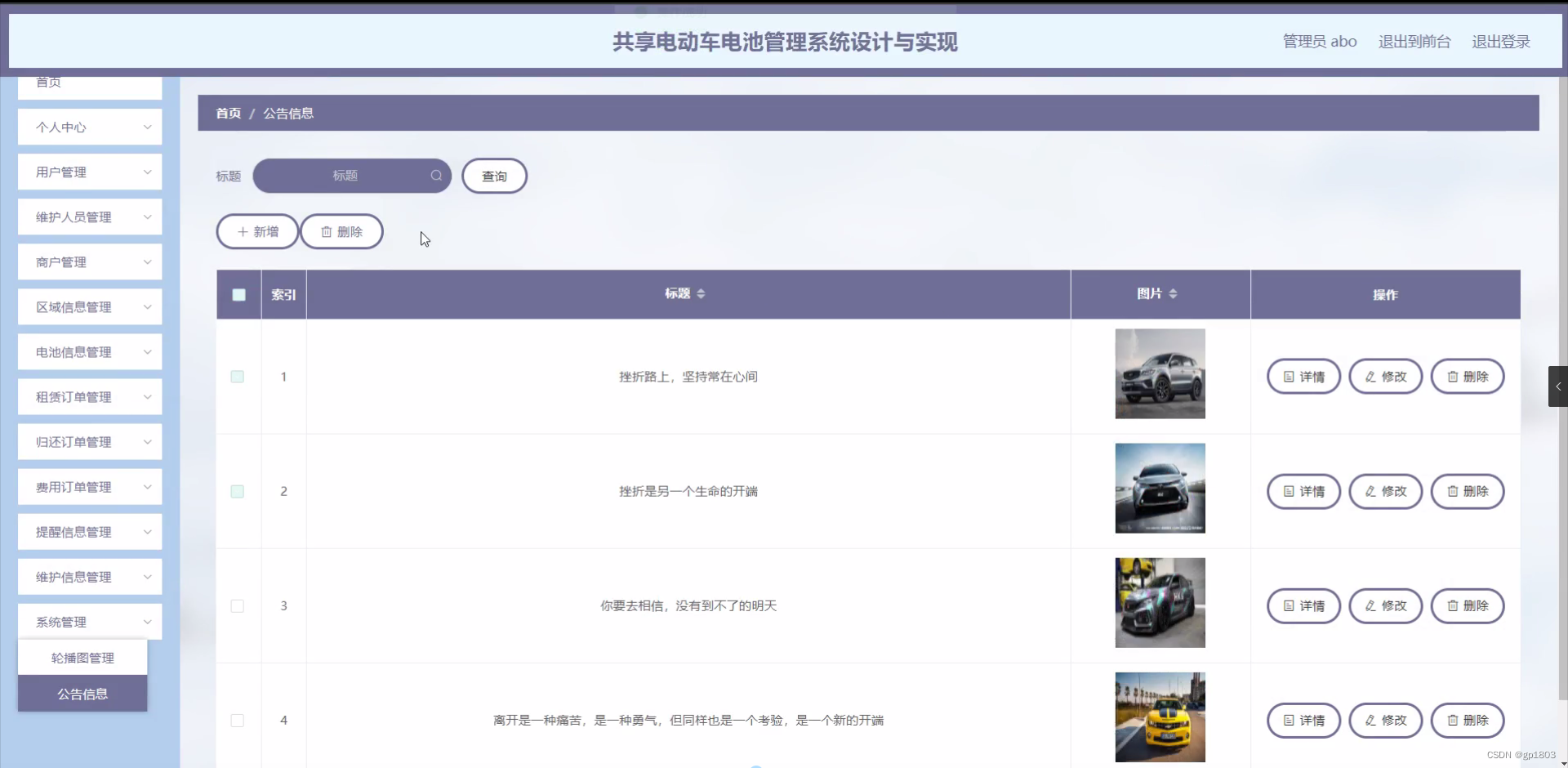Check the checkbox for row 2

click(238, 491)
